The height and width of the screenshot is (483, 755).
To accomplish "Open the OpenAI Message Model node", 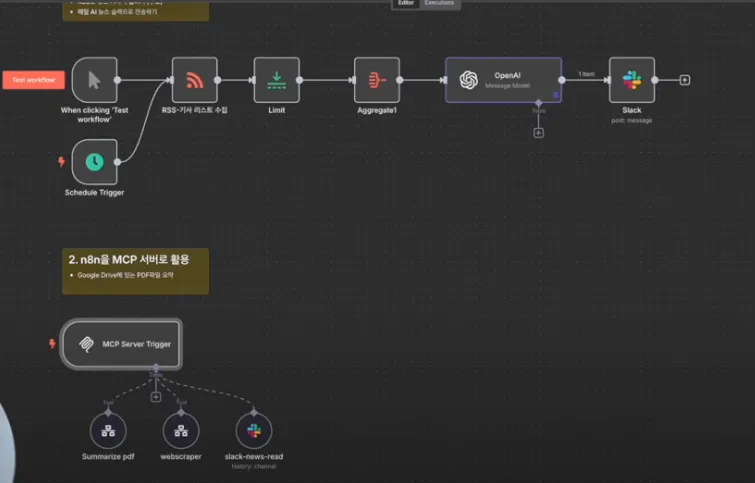I will tap(503, 80).
